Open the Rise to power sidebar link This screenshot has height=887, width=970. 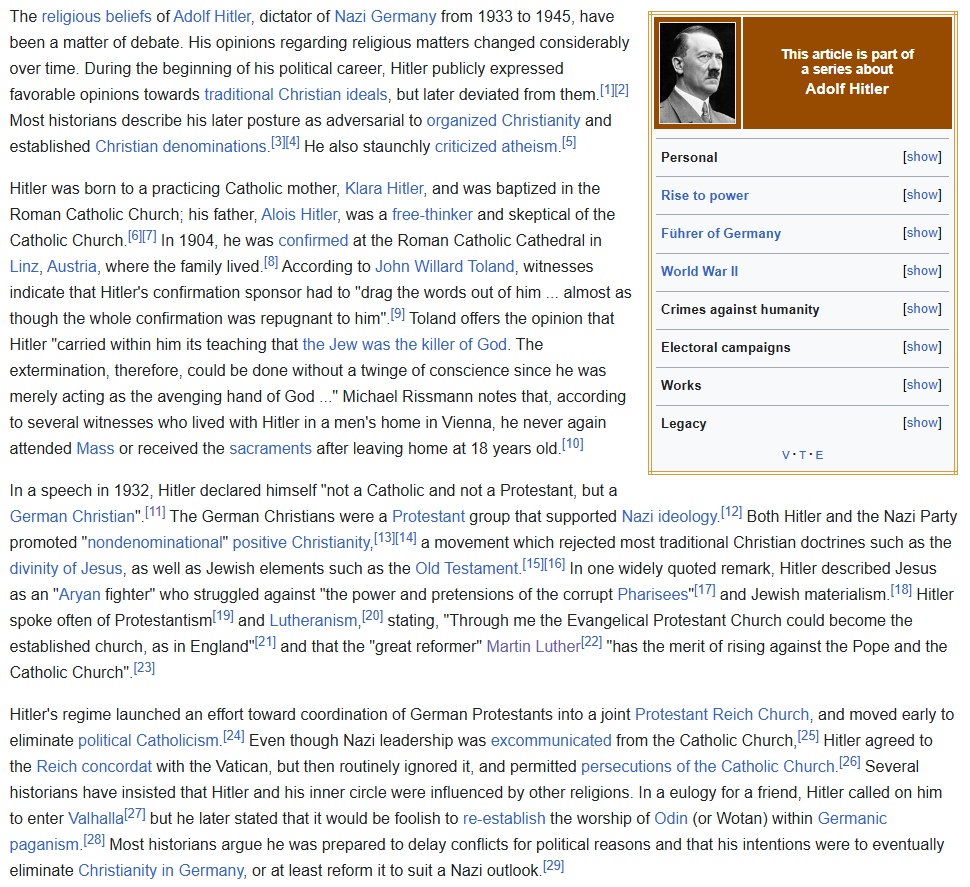point(705,195)
